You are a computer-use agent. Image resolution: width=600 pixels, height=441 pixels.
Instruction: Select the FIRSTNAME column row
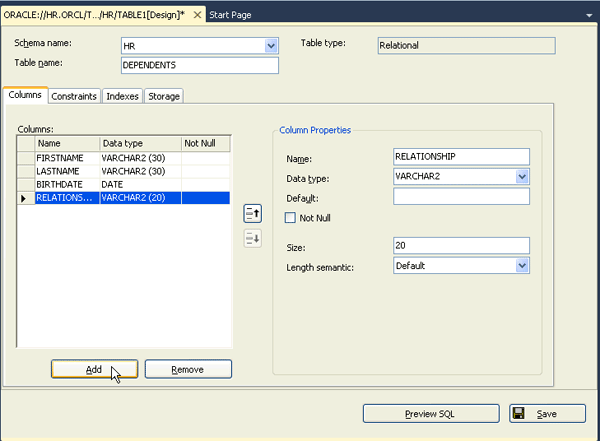click(66, 158)
